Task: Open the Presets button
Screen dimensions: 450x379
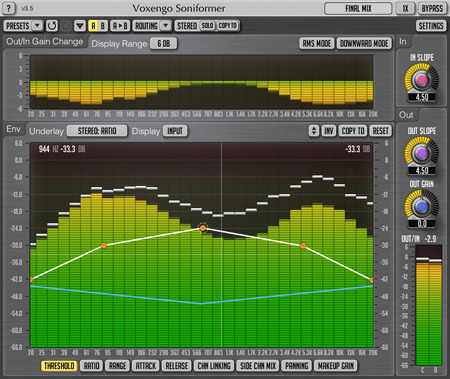Action: tap(18, 26)
